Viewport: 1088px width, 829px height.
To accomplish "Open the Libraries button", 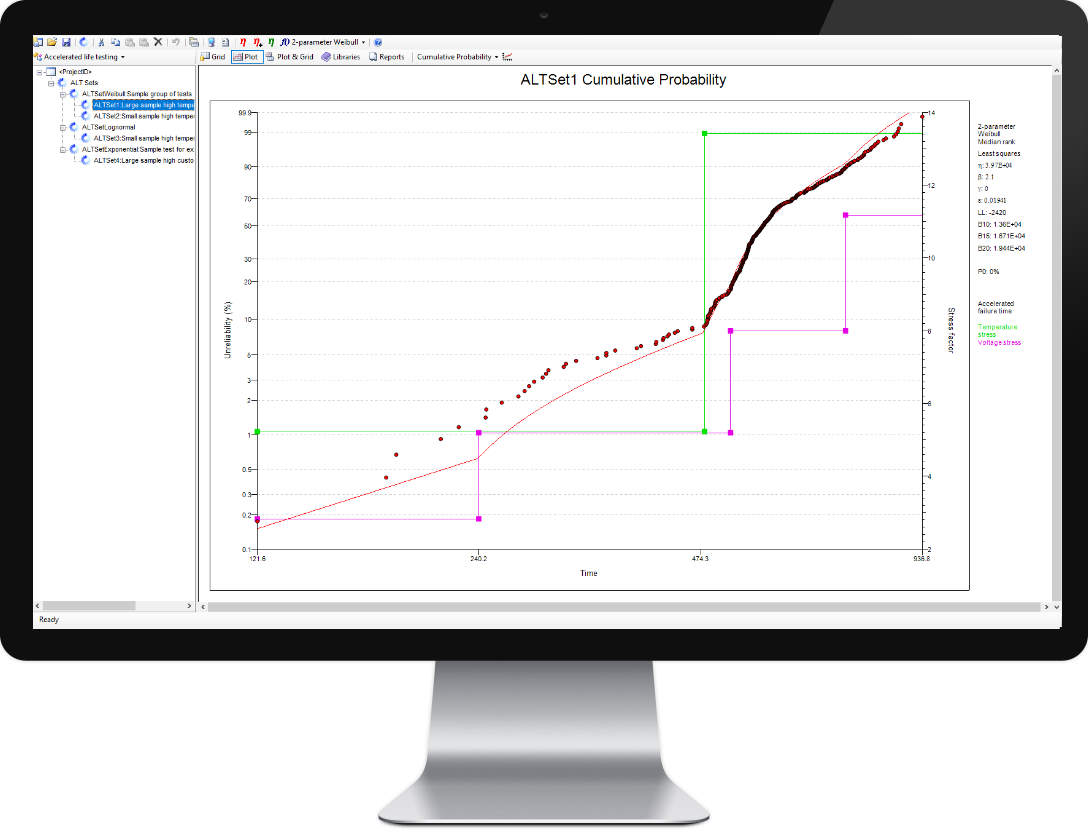I will (x=341, y=57).
